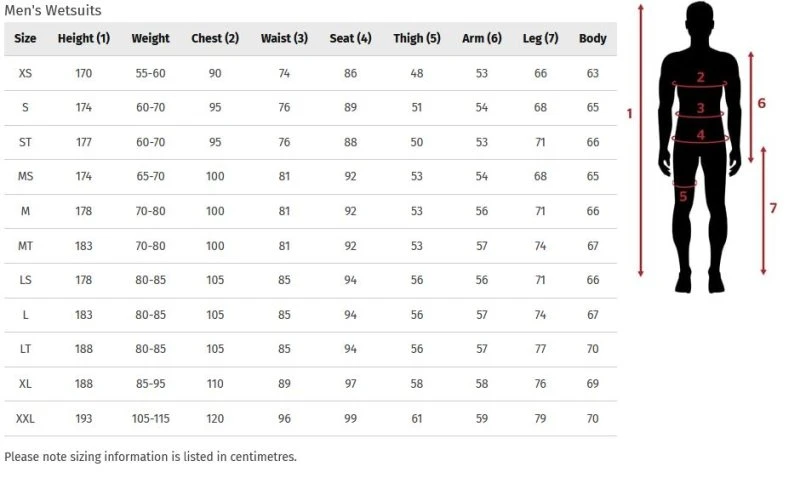Click the waist marker 3 on the silhouette
Viewport: 800px width, 478px height.
(701, 108)
